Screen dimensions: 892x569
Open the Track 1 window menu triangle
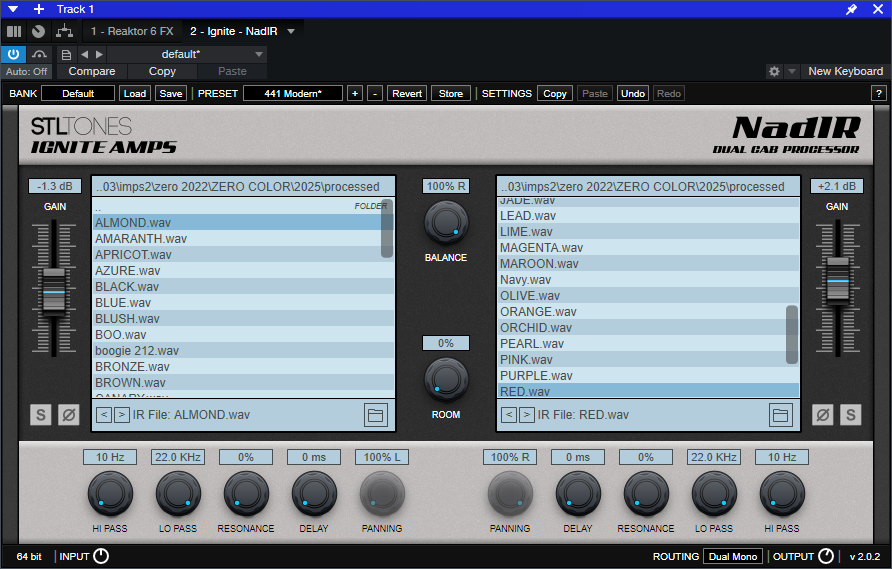click(13, 9)
